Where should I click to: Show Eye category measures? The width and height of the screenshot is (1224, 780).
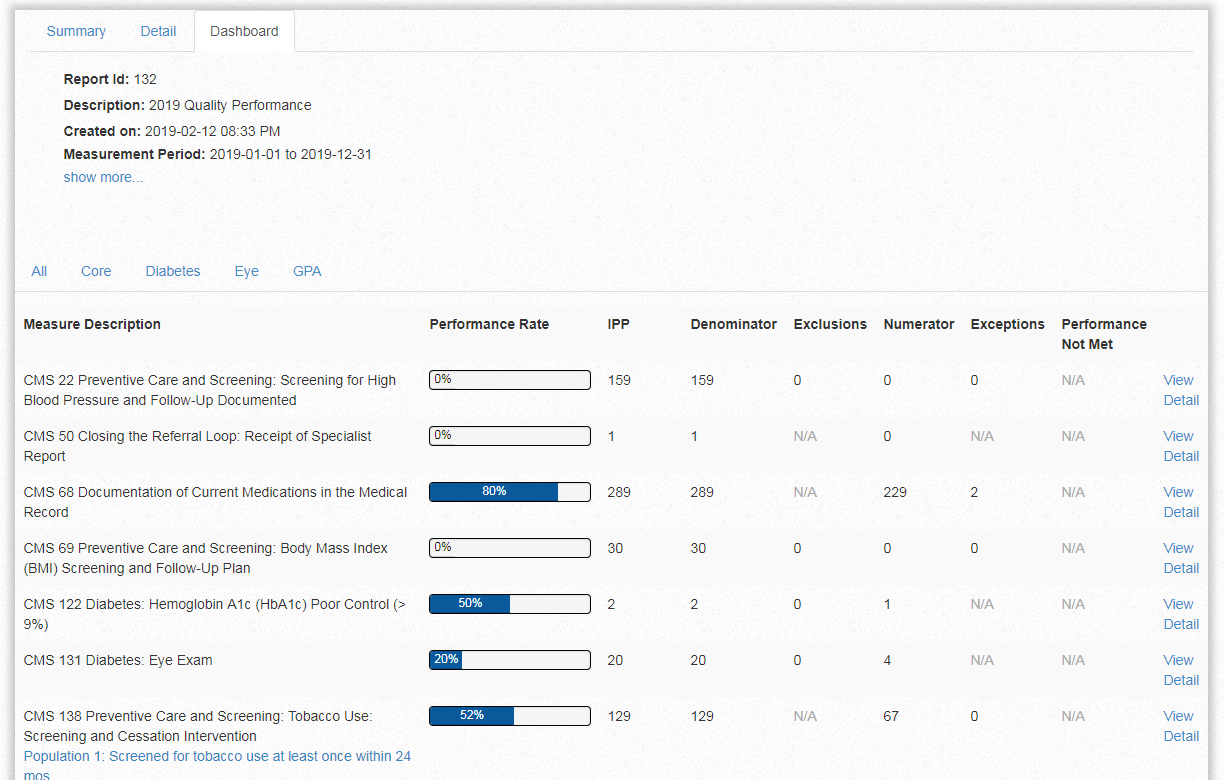[246, 271]
